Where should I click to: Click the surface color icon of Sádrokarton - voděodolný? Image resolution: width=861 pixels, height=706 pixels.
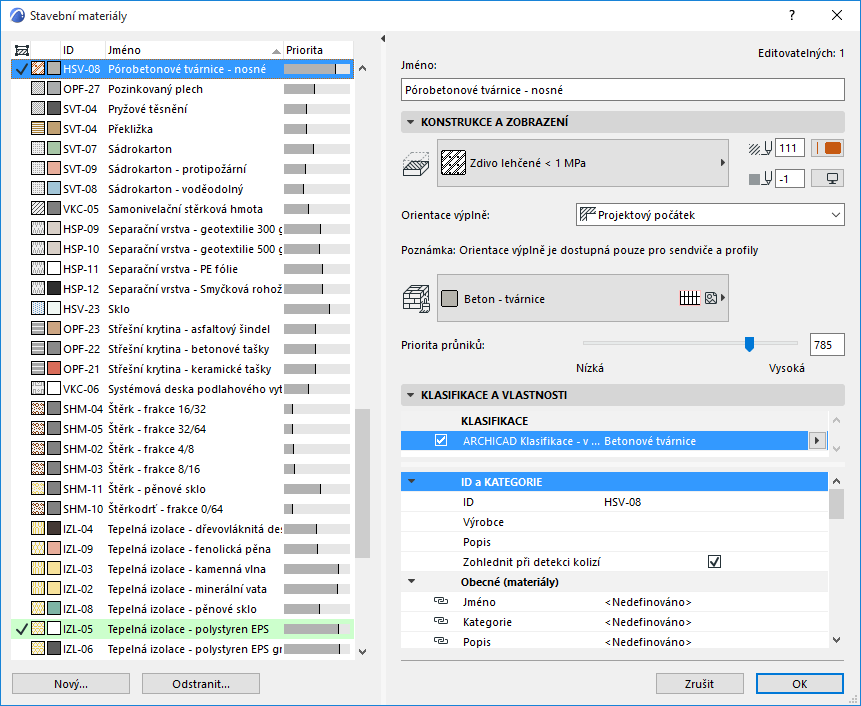pos(54,188)
